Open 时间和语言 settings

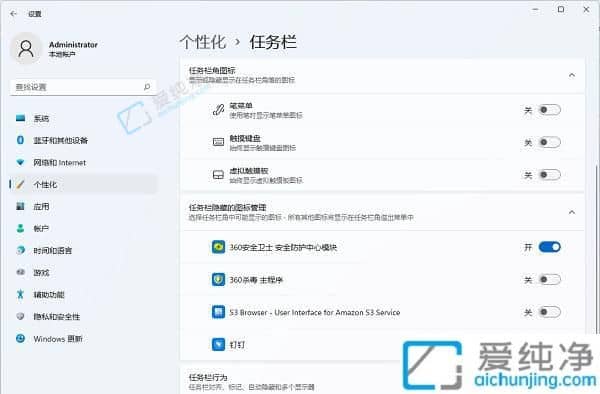tap(83, 250)
